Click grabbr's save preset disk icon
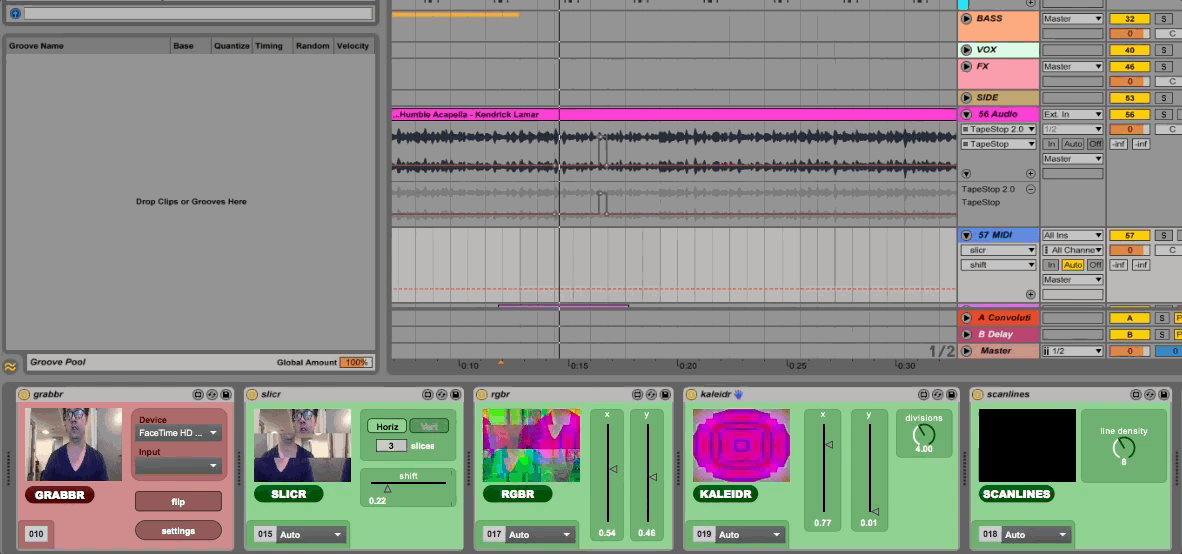Screen dimensions: 1182x554 coord(225,394)
